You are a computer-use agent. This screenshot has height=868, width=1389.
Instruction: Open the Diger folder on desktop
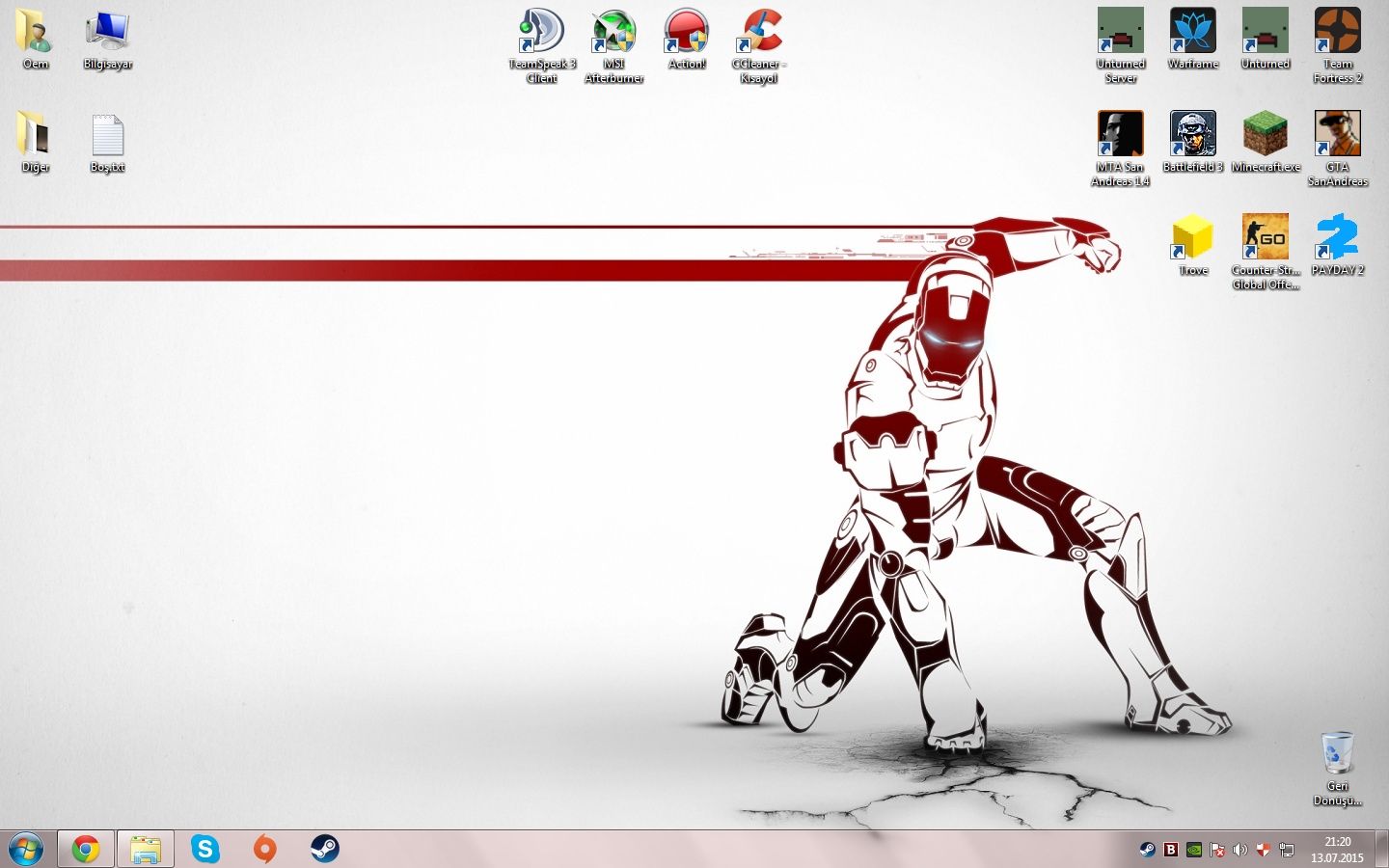pyautogui.click(x=36, y=142)
